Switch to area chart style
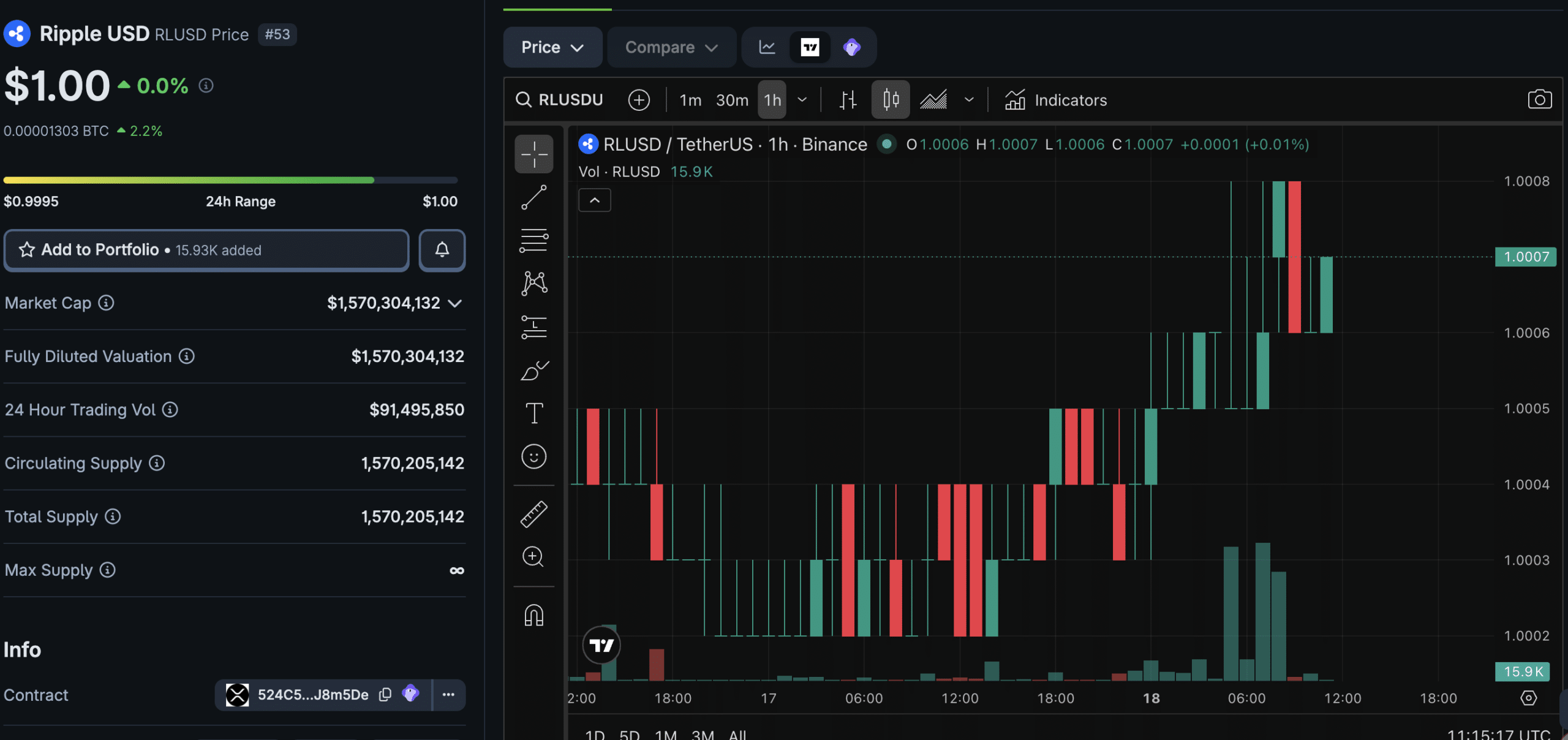 (x=933, y=100)
